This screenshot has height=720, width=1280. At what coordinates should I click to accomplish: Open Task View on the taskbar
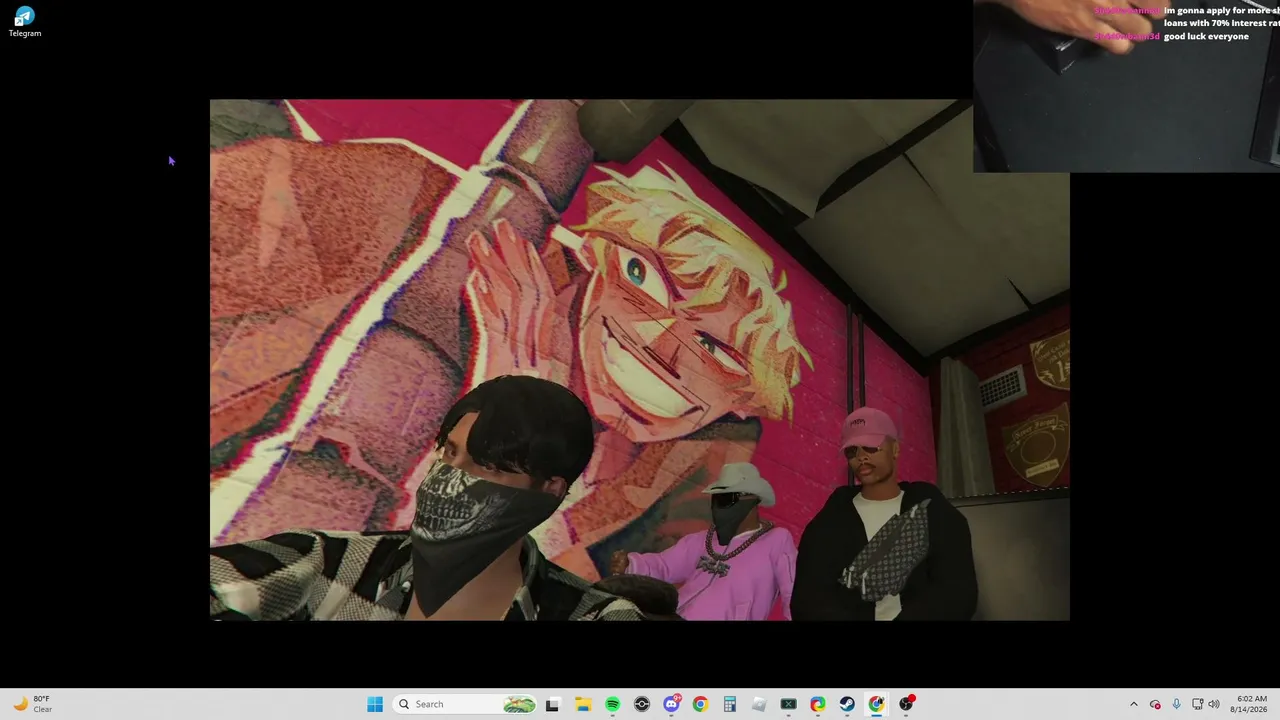point(552,704)
